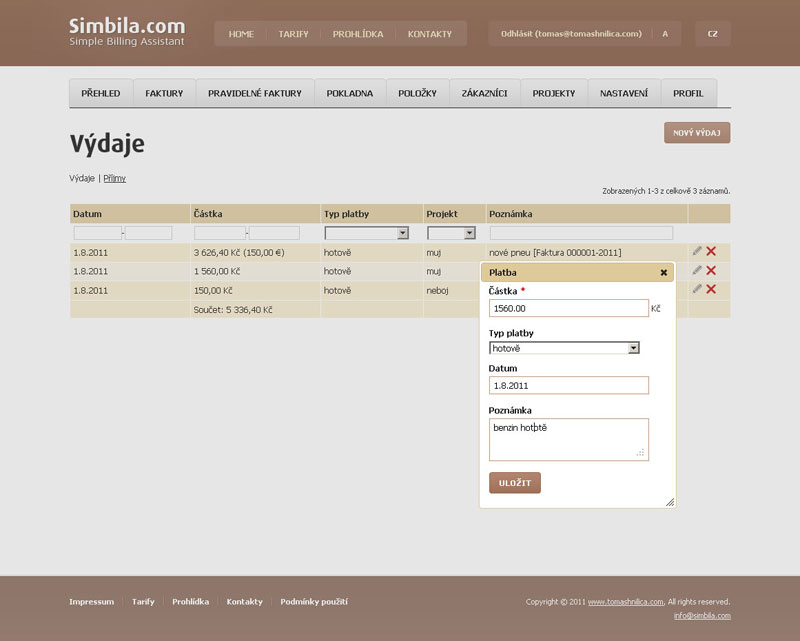Expand the Projekt column filter dropdown
The width and height of the screenshot is (800, 641).
469,233
